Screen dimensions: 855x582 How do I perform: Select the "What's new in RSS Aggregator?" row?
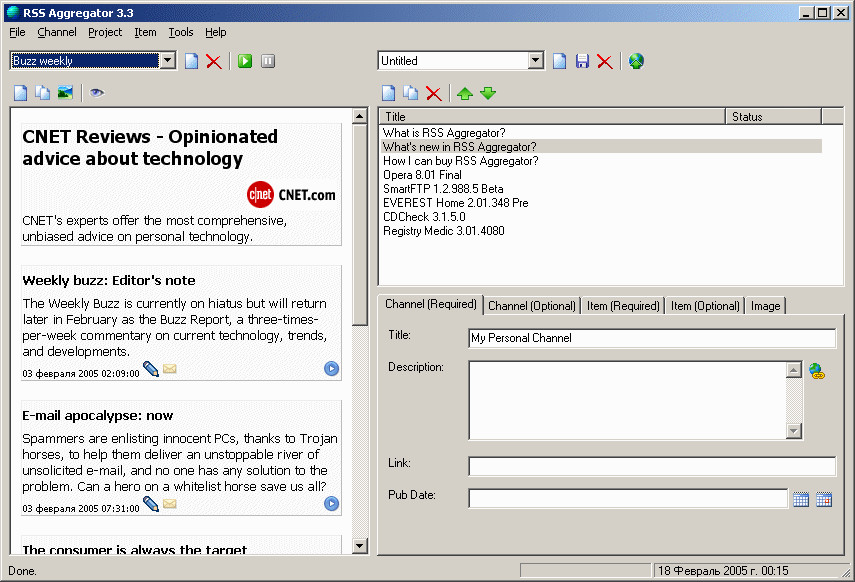602,147
